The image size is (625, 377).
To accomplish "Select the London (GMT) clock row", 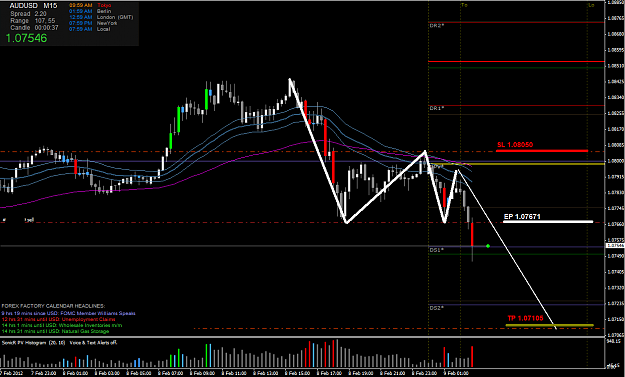I will pos(101,17).
